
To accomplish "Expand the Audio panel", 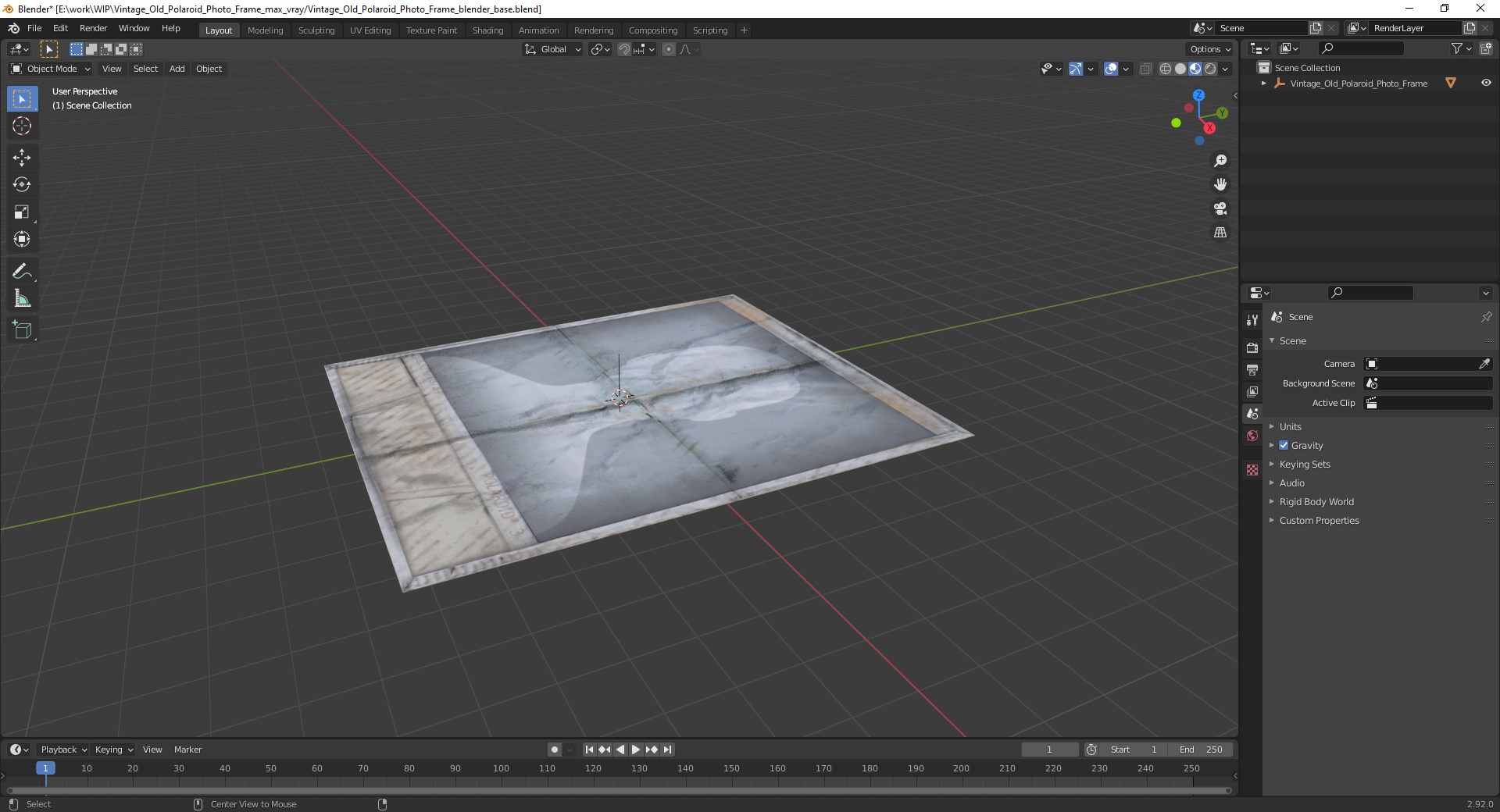I will (x=1291, y=483).
